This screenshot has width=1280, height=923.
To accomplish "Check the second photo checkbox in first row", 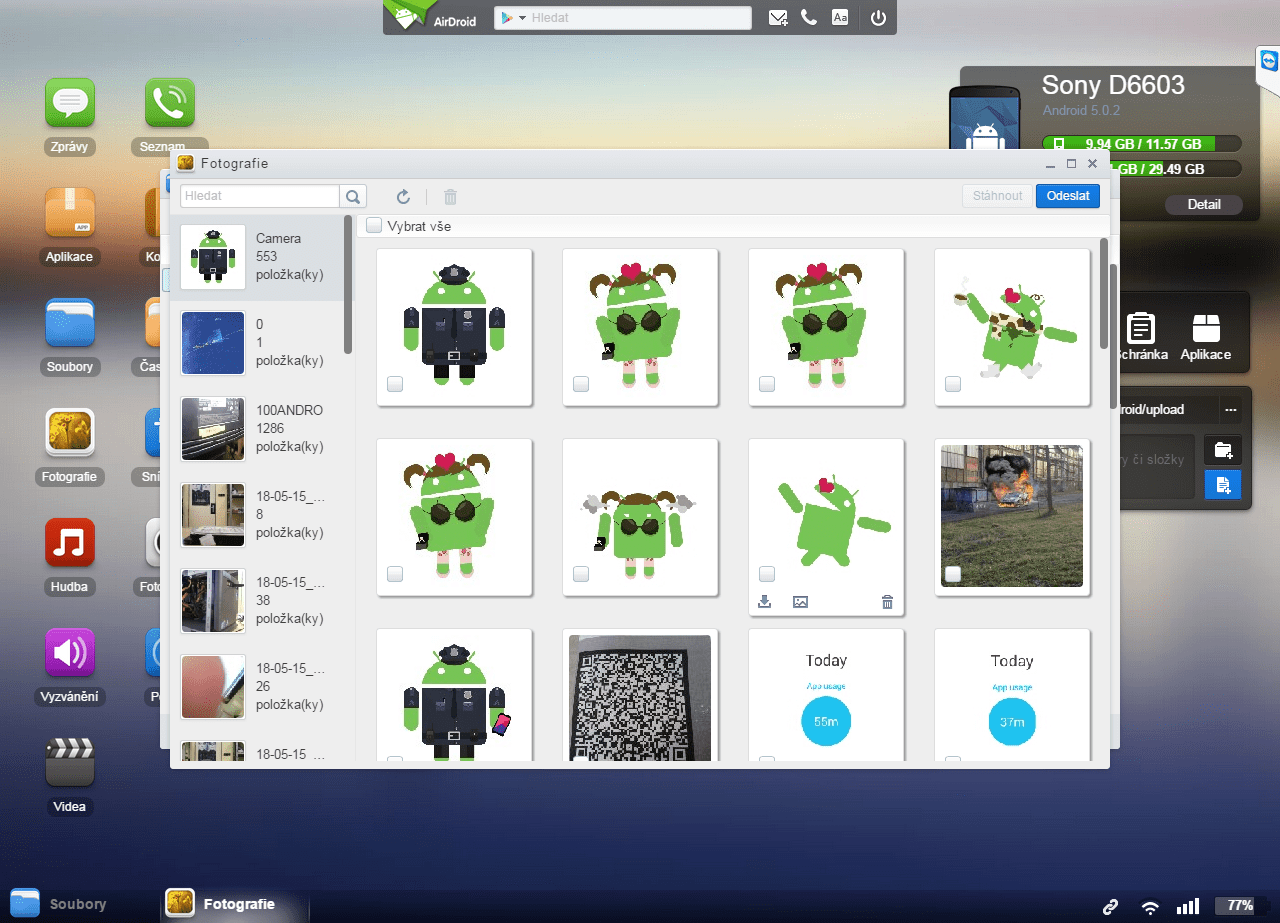I will click(x=581, y=384).
